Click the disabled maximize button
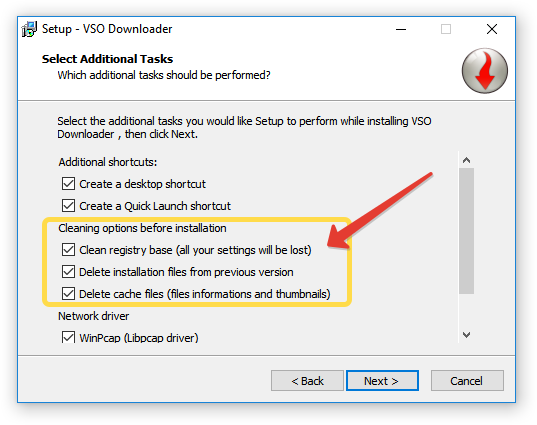 pyautogui.click(x=446, y=29)
